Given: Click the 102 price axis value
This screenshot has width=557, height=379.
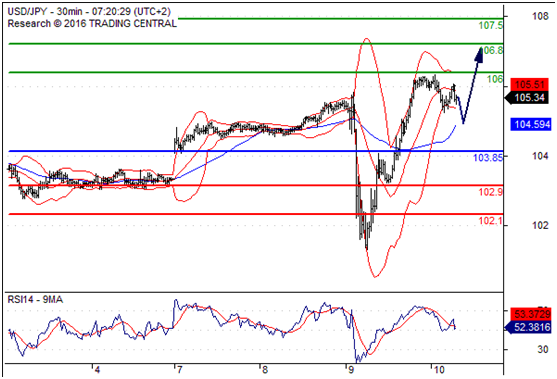Looking at the screenshot, I should 540,225.
